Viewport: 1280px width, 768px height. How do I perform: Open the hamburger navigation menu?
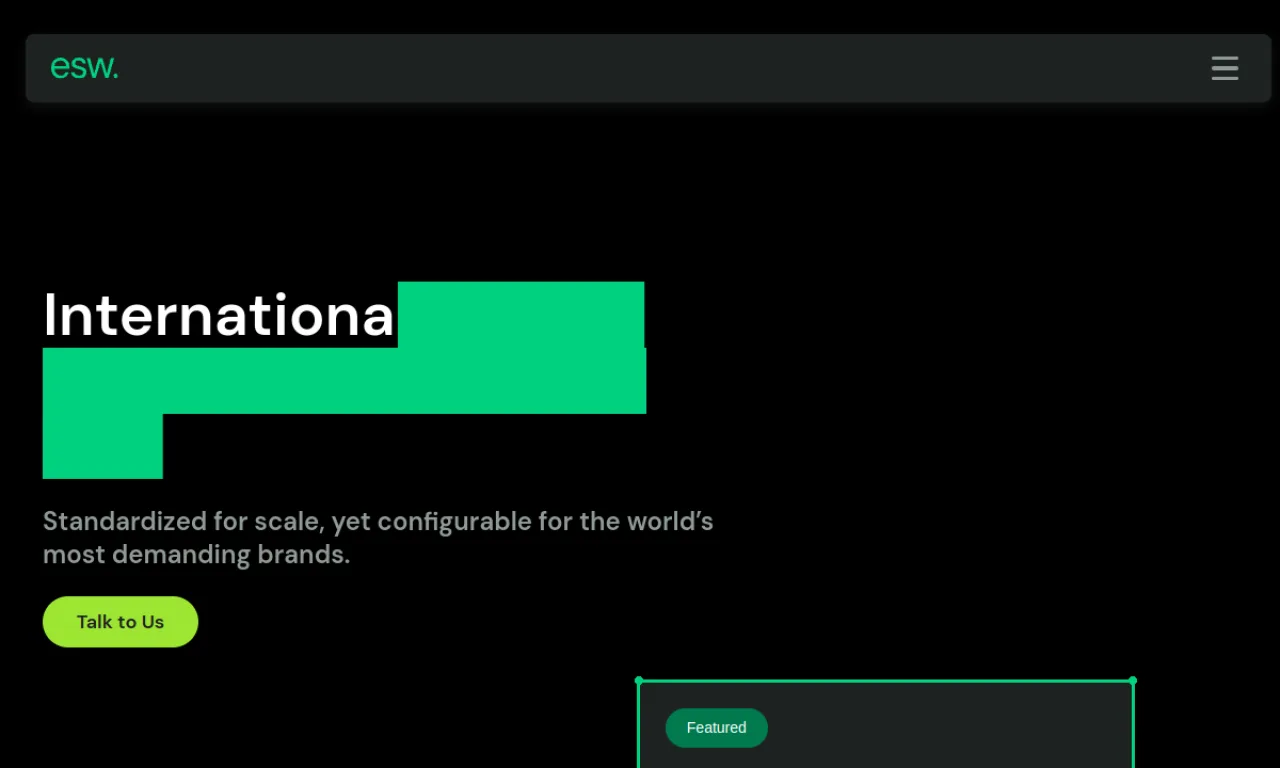(x=1225, y=68)
